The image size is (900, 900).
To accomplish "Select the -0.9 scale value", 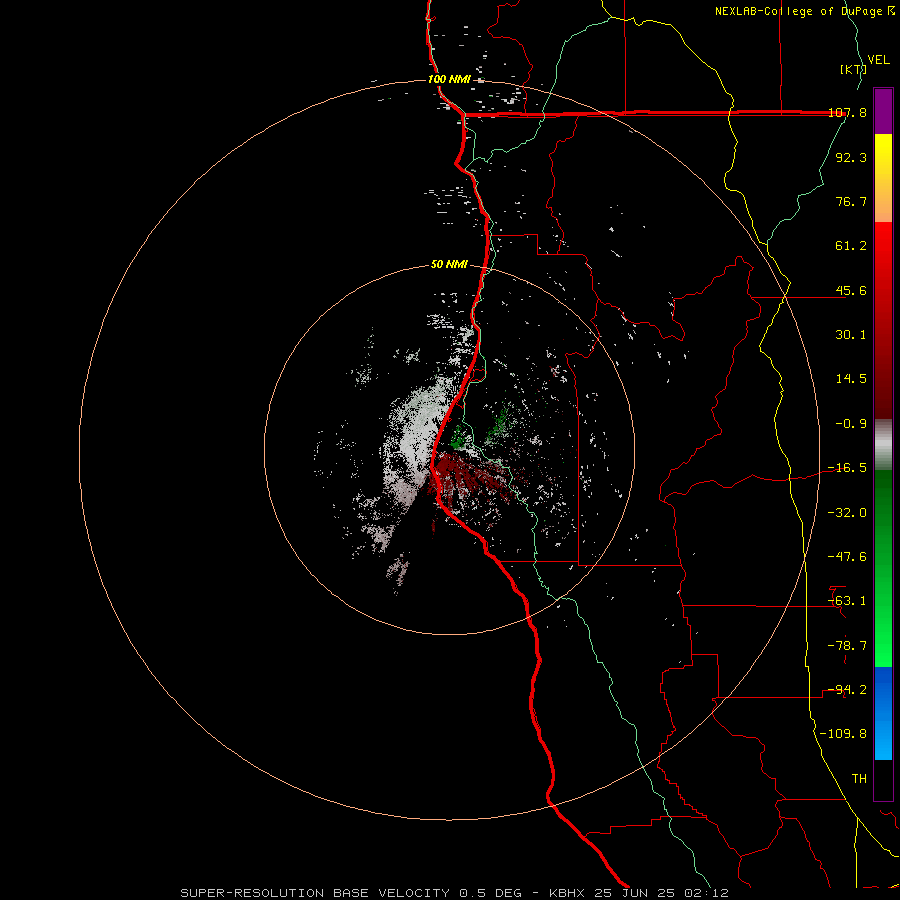I will point(851,424).
